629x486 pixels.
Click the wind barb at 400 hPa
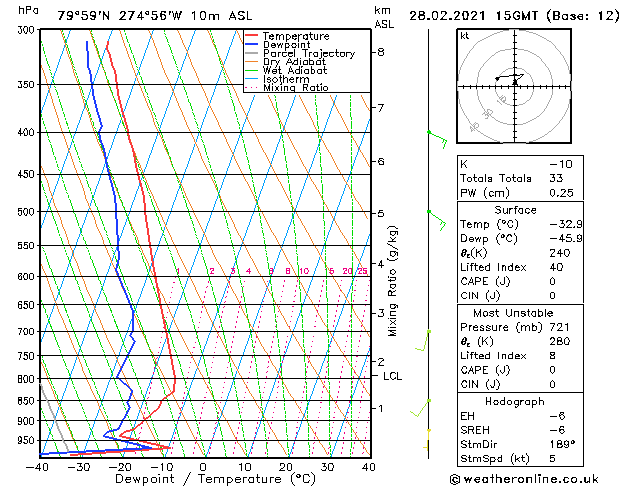click(438, 139)
